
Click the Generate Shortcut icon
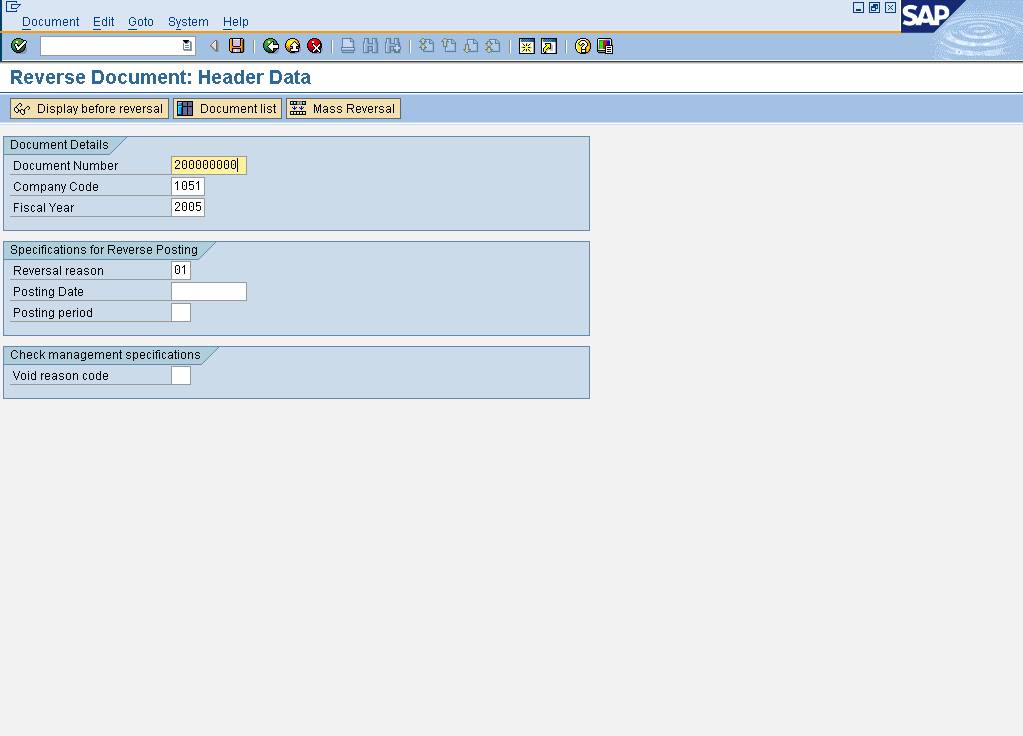(549, 46)
